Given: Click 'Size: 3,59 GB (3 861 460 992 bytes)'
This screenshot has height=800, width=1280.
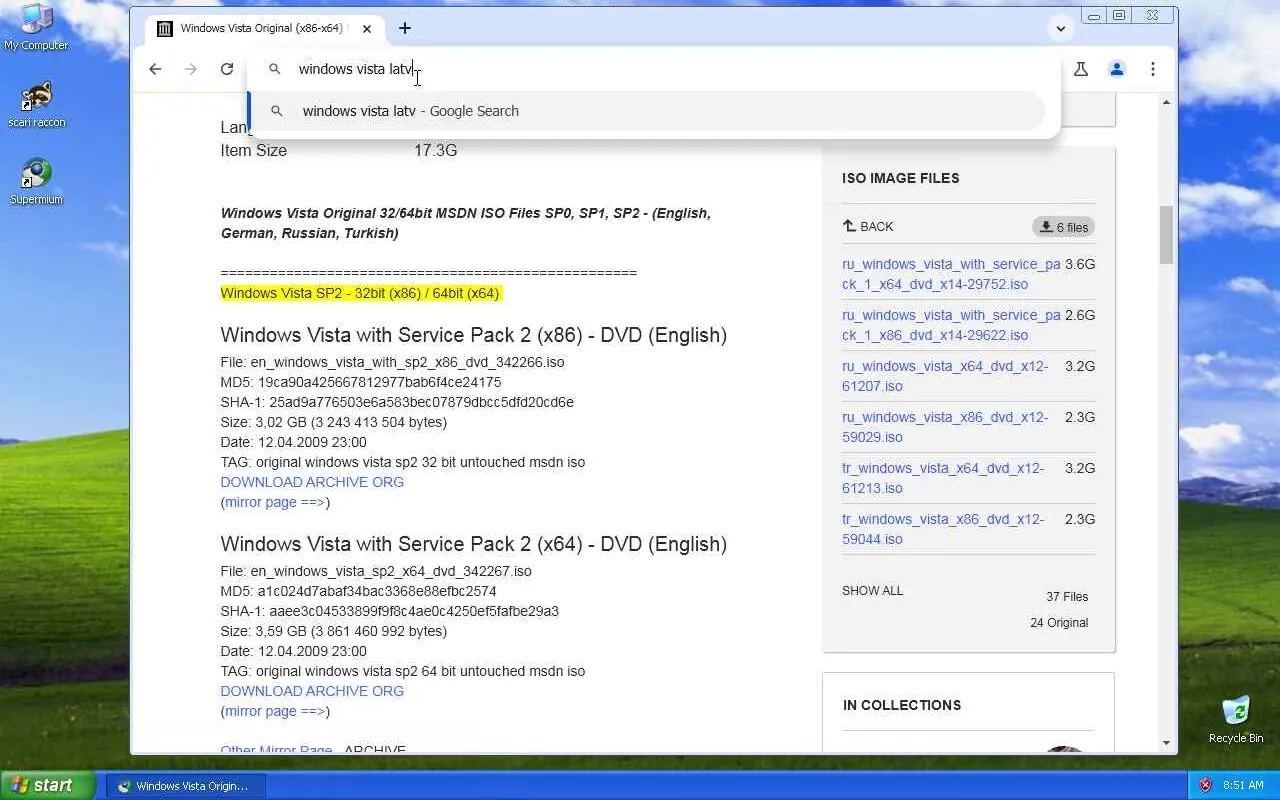Looking at the screenshot, I should click(x=333, y=631).
